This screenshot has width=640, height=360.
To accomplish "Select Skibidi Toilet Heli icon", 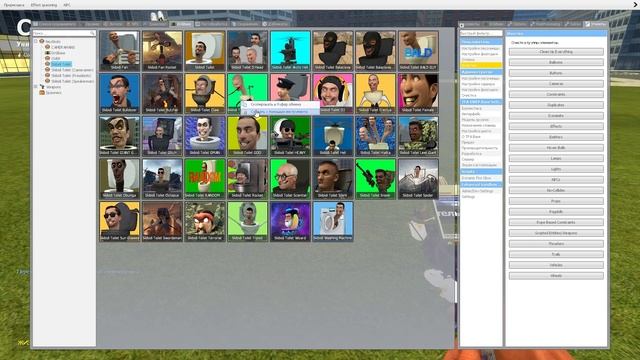I will (333, 136).
